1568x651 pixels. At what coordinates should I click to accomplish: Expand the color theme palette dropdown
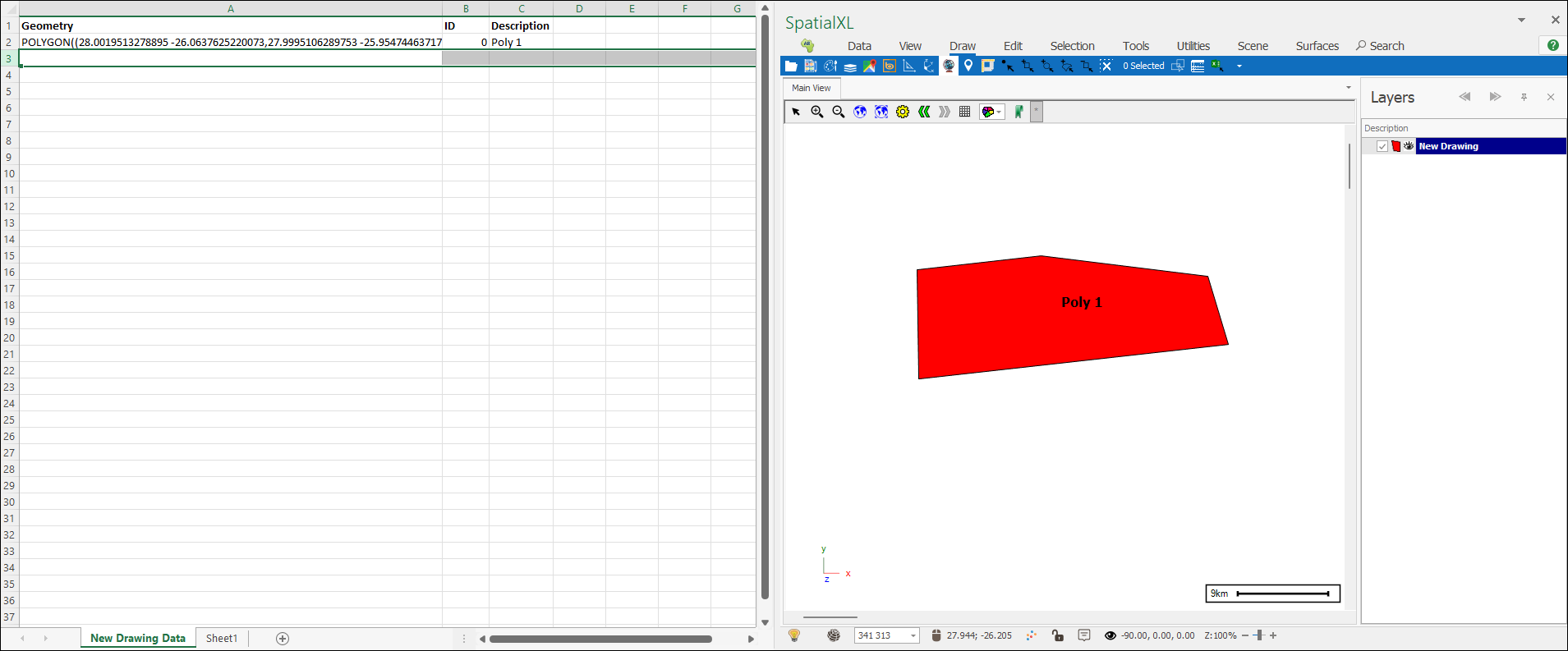(x=1000, y=112)
